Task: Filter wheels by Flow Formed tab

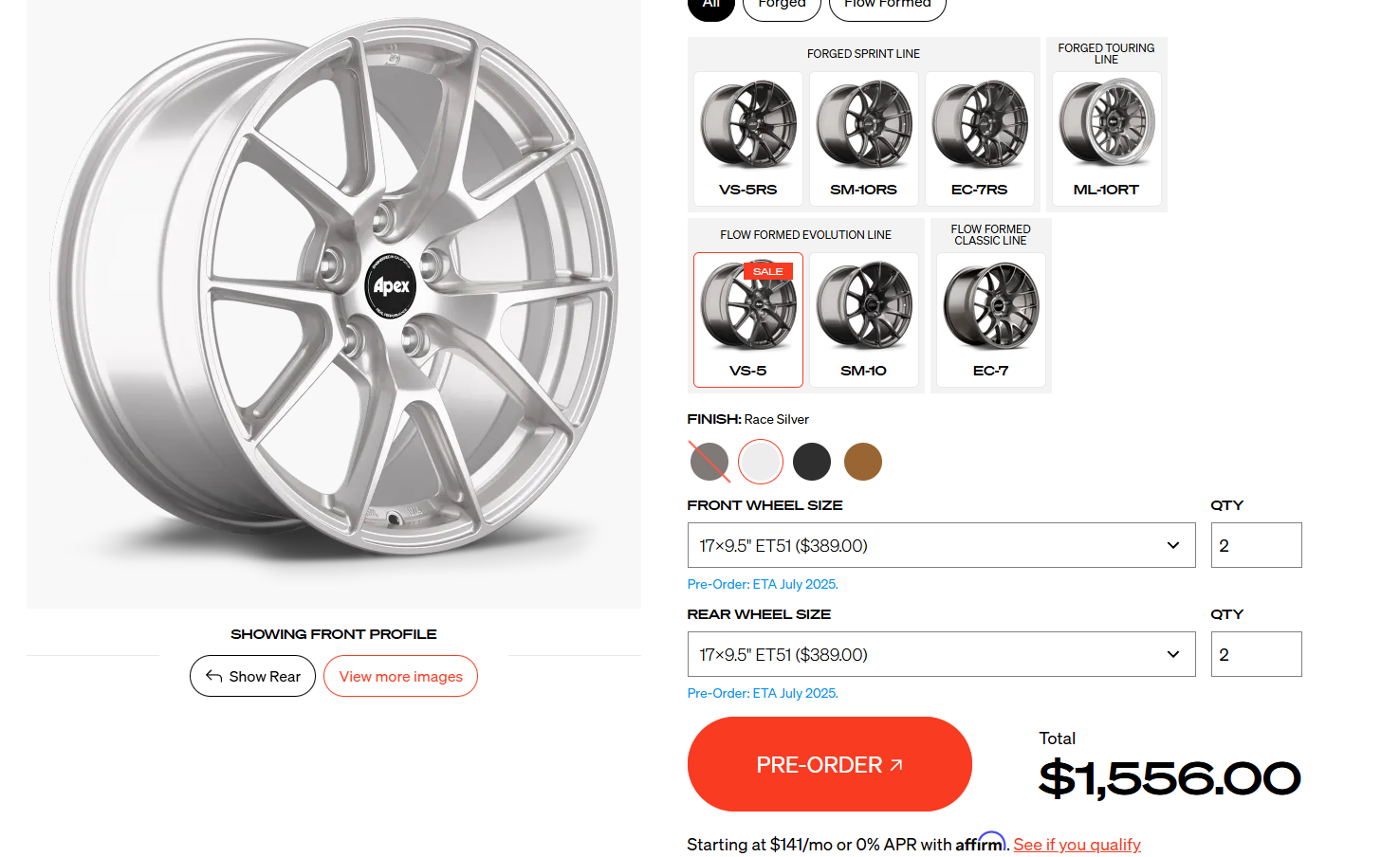Action: (x=888, y=6)
